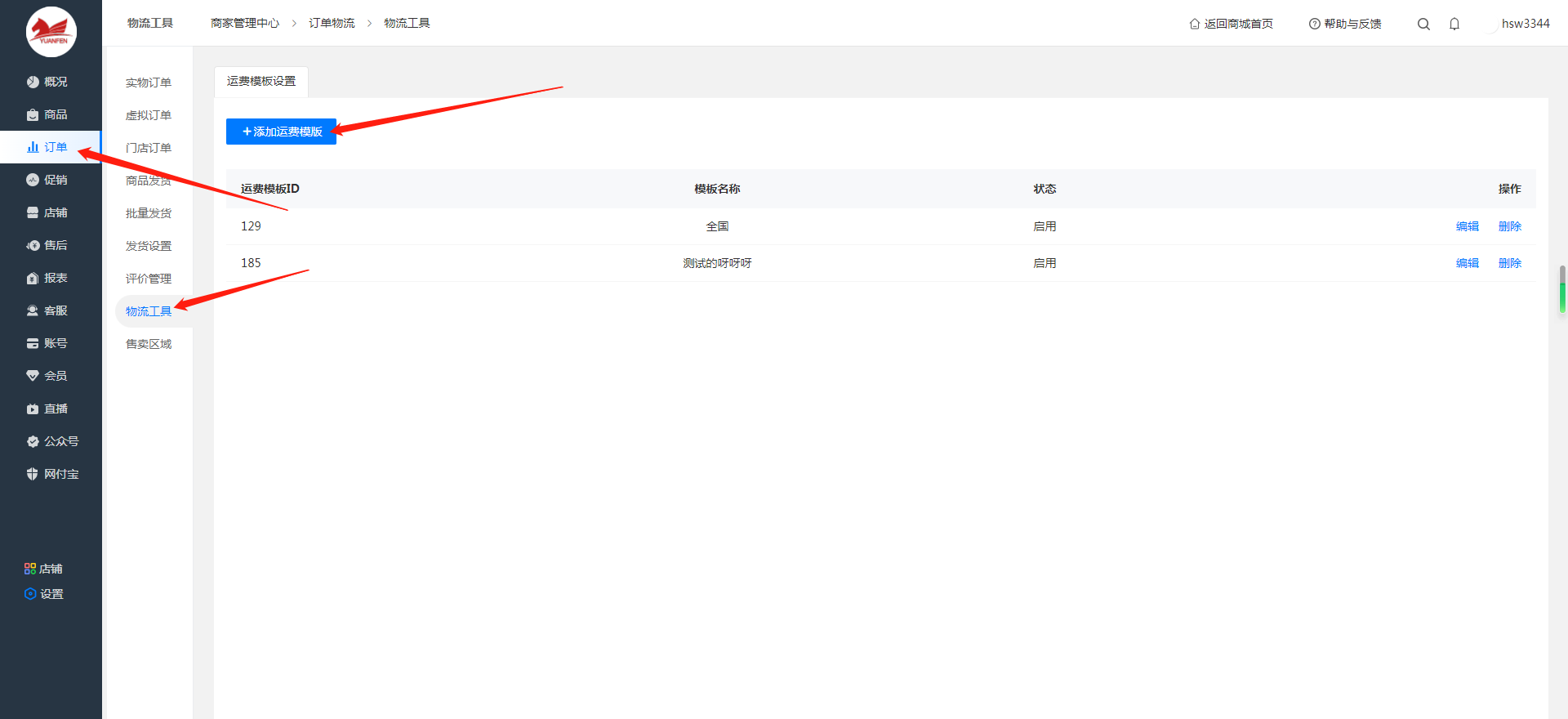Viewport: 1568px width, 719px height.
Task: Click the 全国 template name cell
Action: point(717,226)
